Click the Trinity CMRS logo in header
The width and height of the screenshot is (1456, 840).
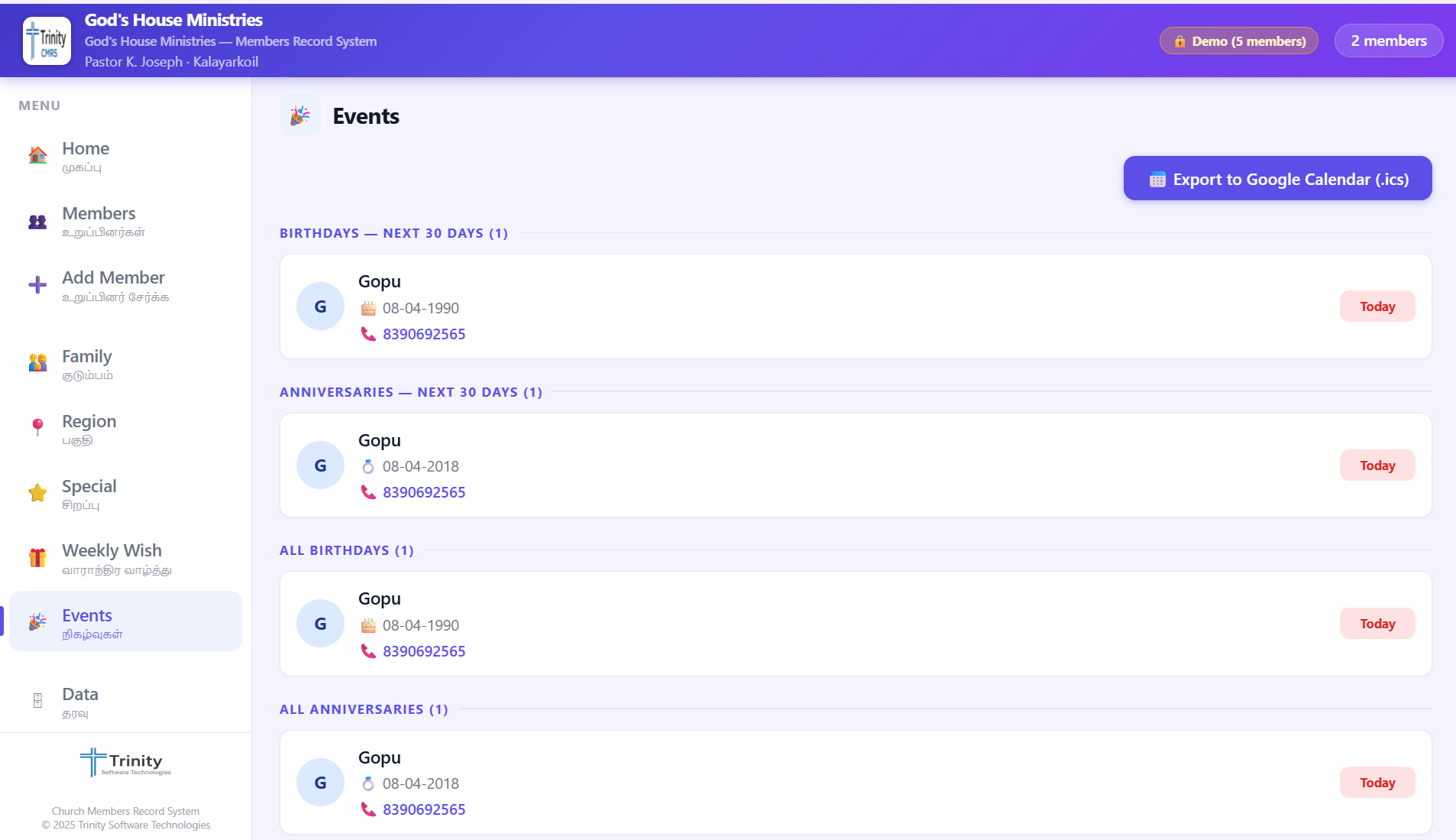(x=47, y=41)
